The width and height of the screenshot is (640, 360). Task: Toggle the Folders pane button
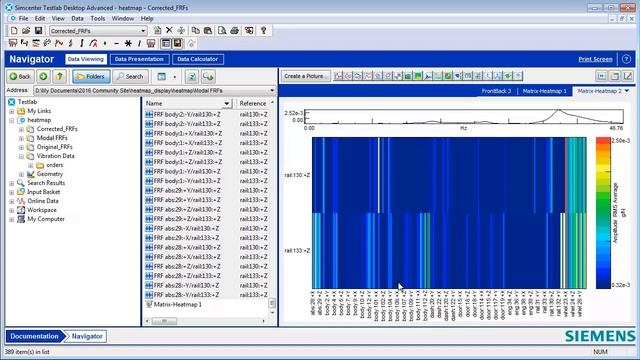coord(91,76)
